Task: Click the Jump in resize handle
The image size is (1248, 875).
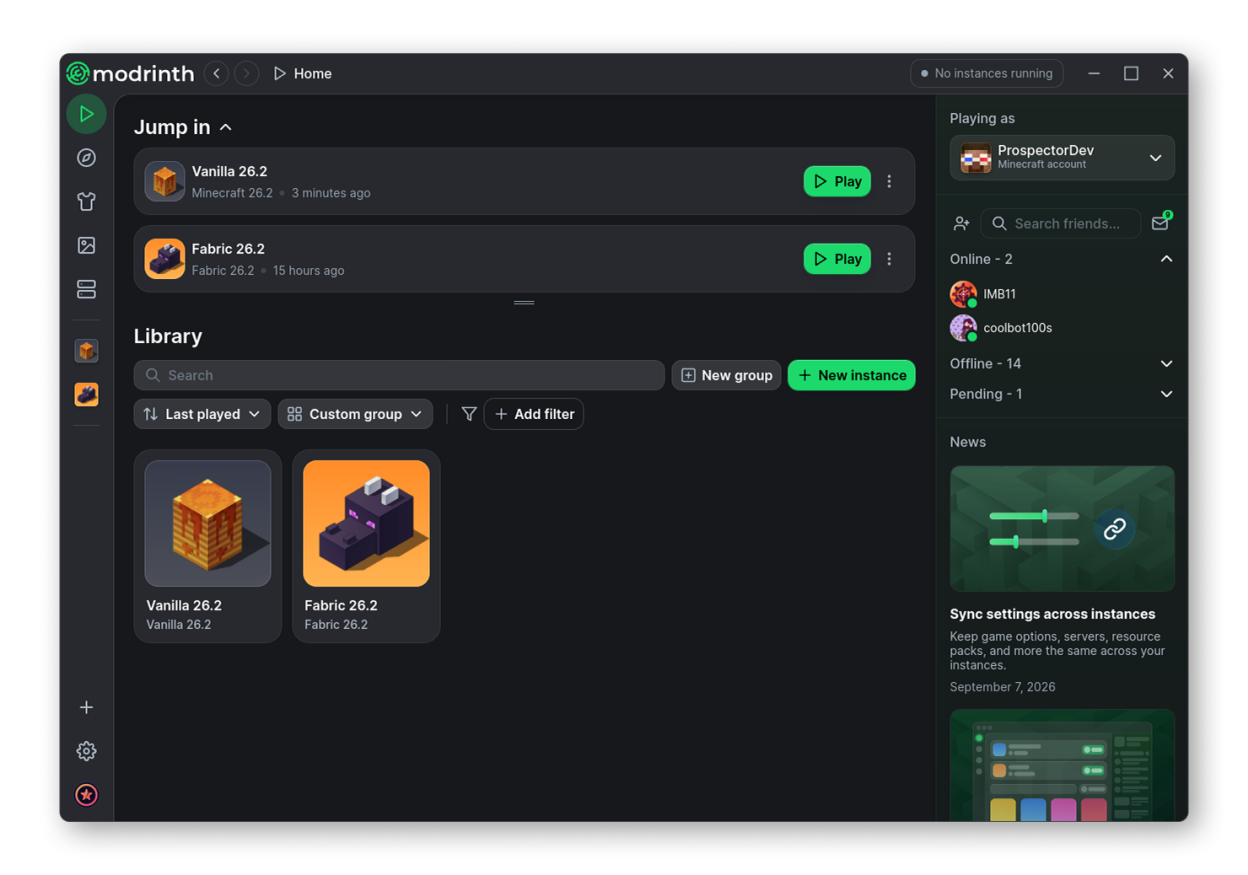Action: tap(524, 302)
